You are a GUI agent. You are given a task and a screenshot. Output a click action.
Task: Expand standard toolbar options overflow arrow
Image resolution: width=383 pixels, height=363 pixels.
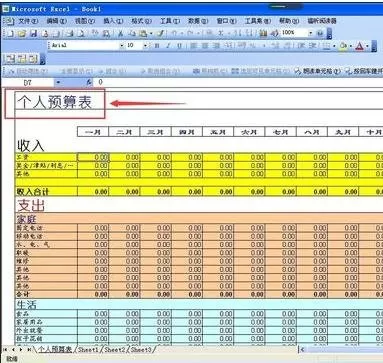[329, 33]
